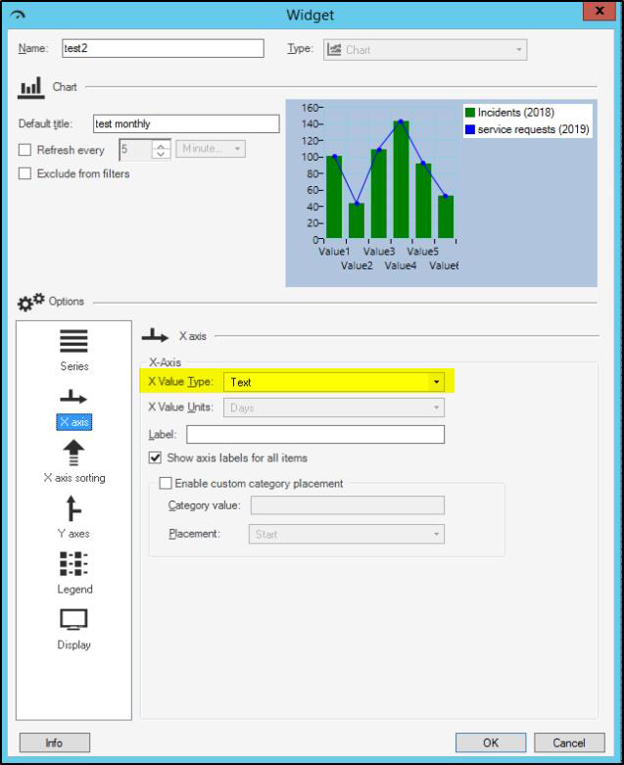Uncheck Show axis labels for all items
This screenshot has width=624, height=765.
pos(155,458)
